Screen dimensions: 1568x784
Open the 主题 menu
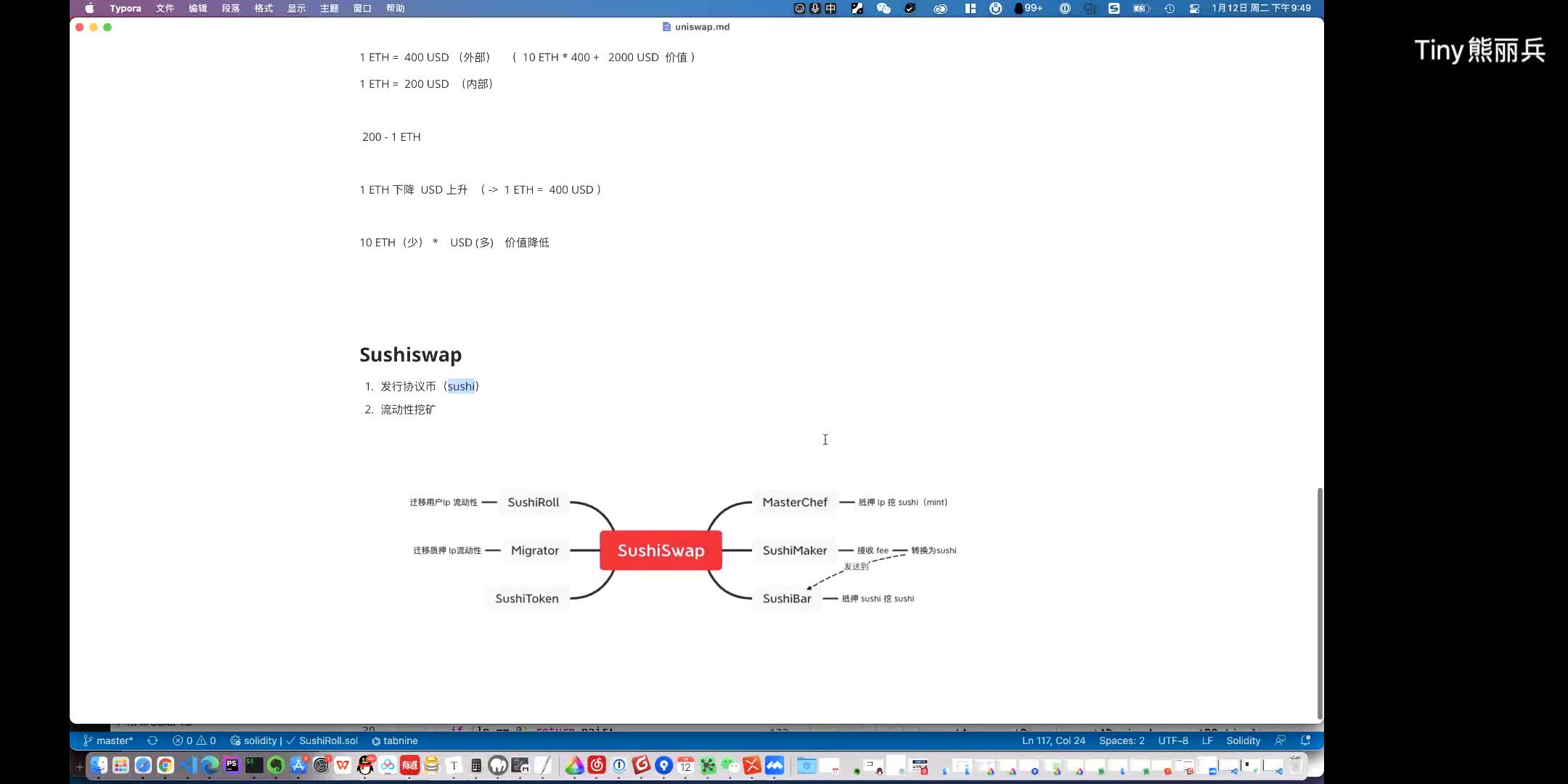point(330,9)
